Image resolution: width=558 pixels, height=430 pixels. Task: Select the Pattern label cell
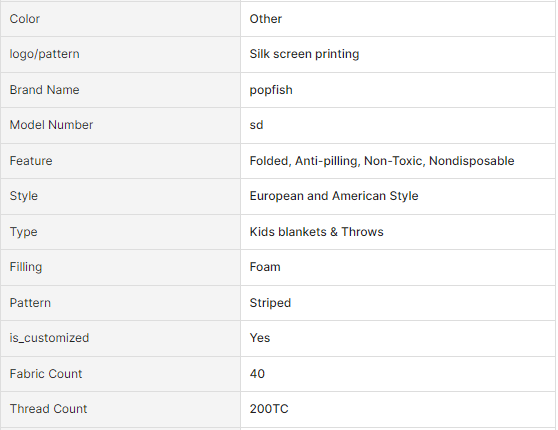[x=120, y=303]
